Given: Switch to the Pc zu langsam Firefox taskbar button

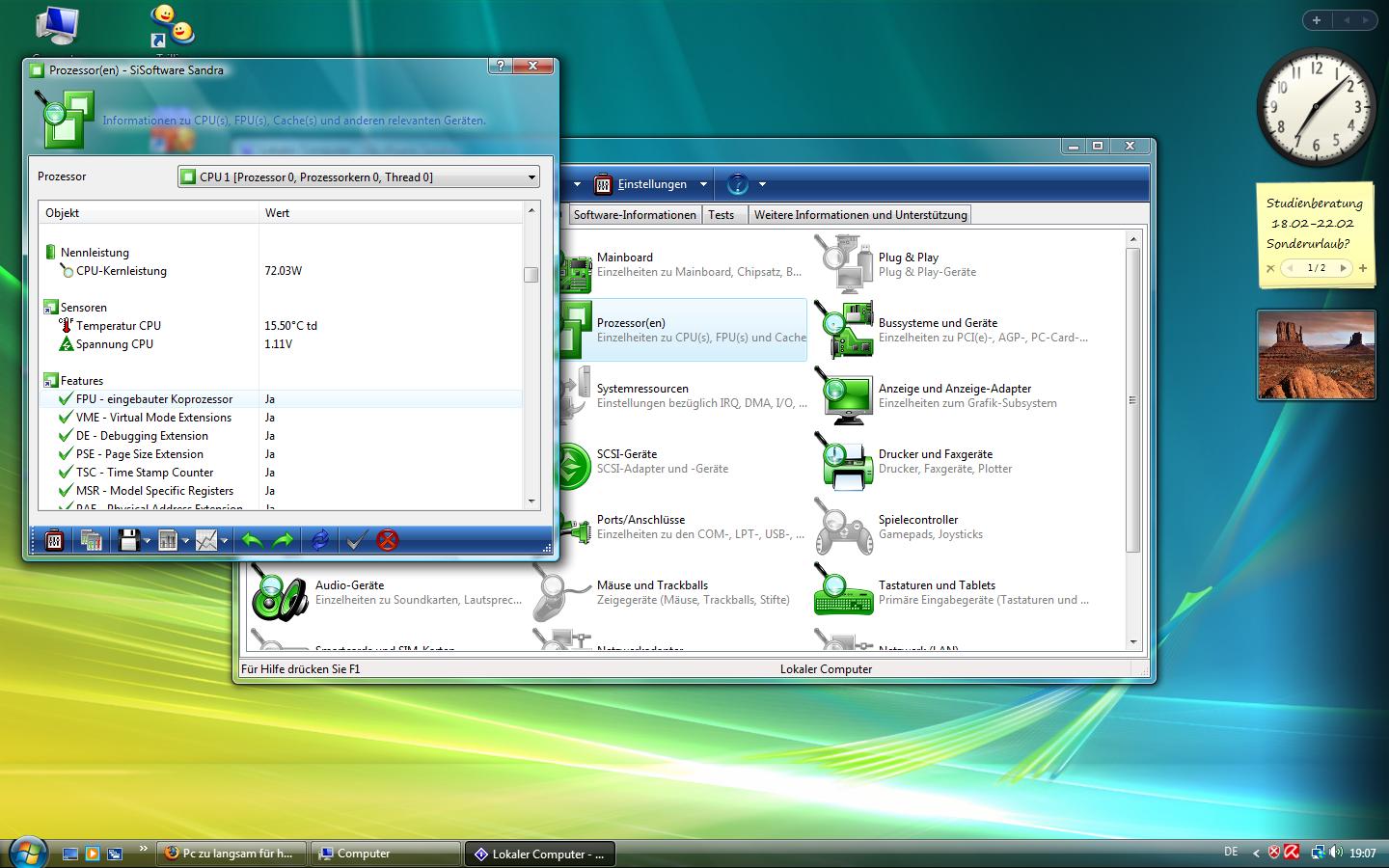Looking at the screenshot, I should coord(231,854).
